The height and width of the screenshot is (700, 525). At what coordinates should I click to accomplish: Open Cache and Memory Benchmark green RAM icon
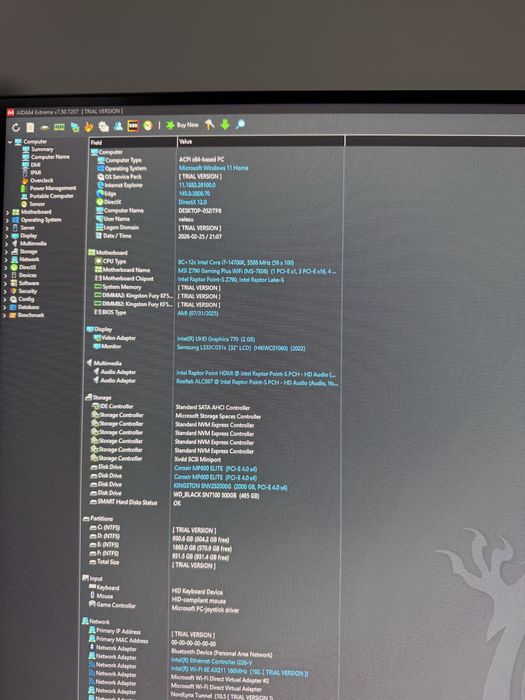[59, 127]
